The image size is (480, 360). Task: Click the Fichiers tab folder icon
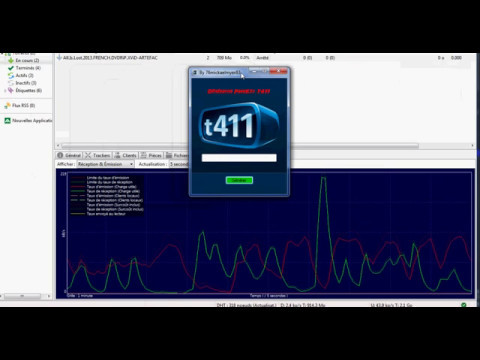pyautogui.click(x=169, y=155)
